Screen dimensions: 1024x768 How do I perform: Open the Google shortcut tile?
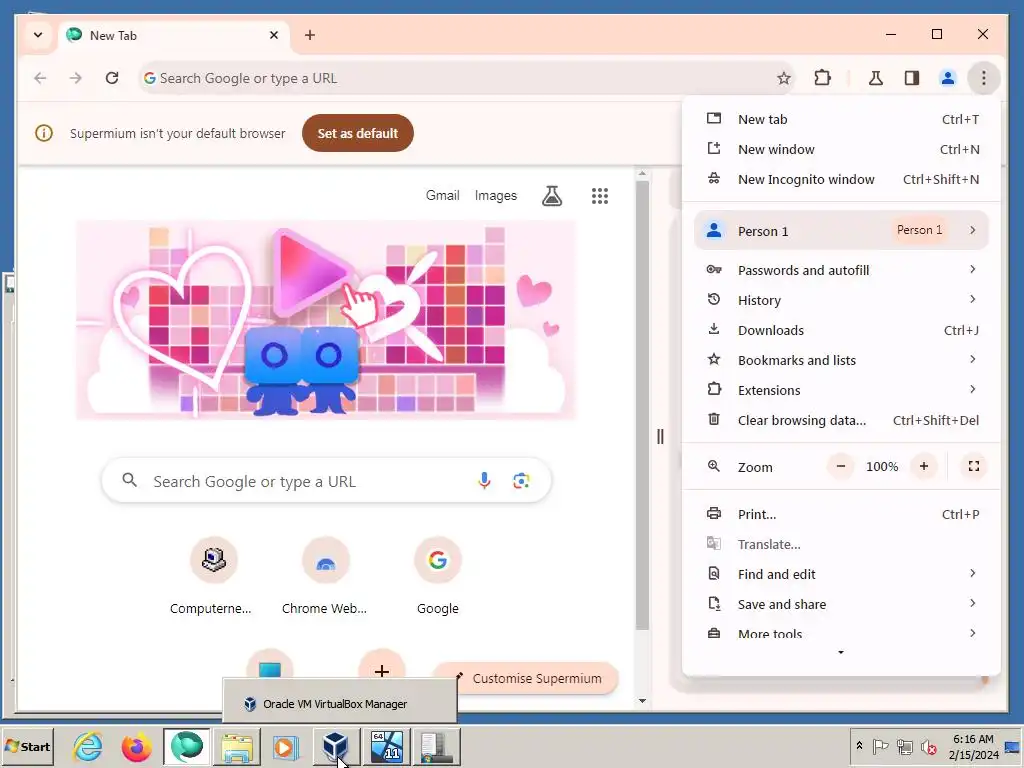coord(438,576)
